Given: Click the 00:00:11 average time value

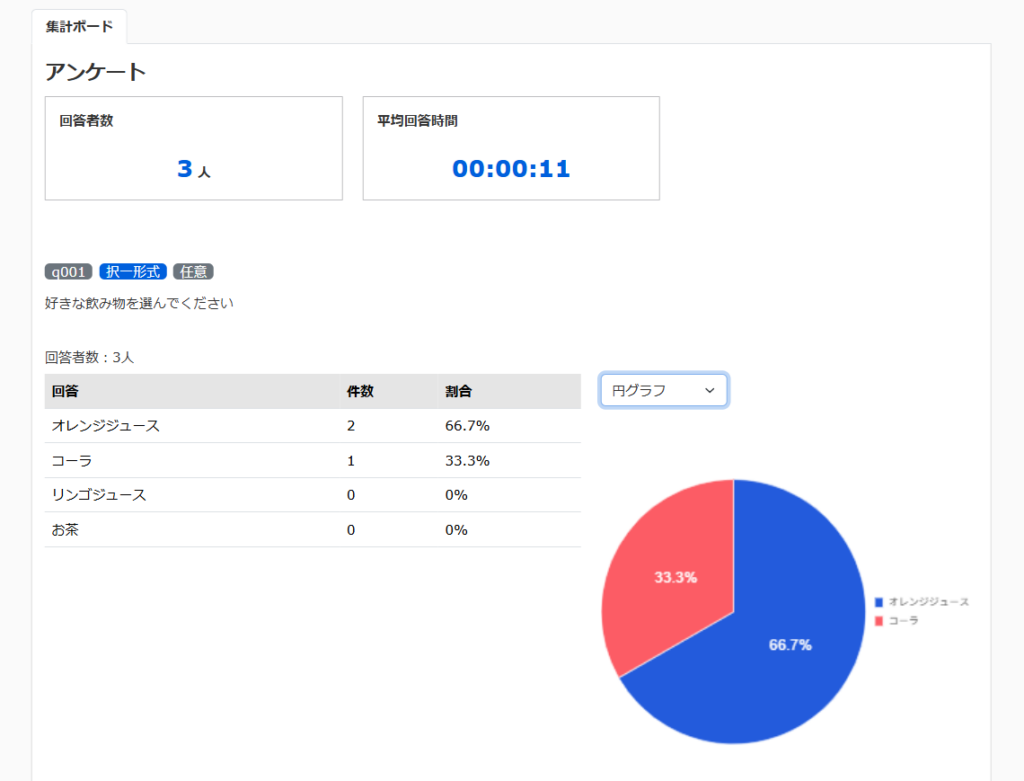Looking at the screenshot, I should pos(511,169).
